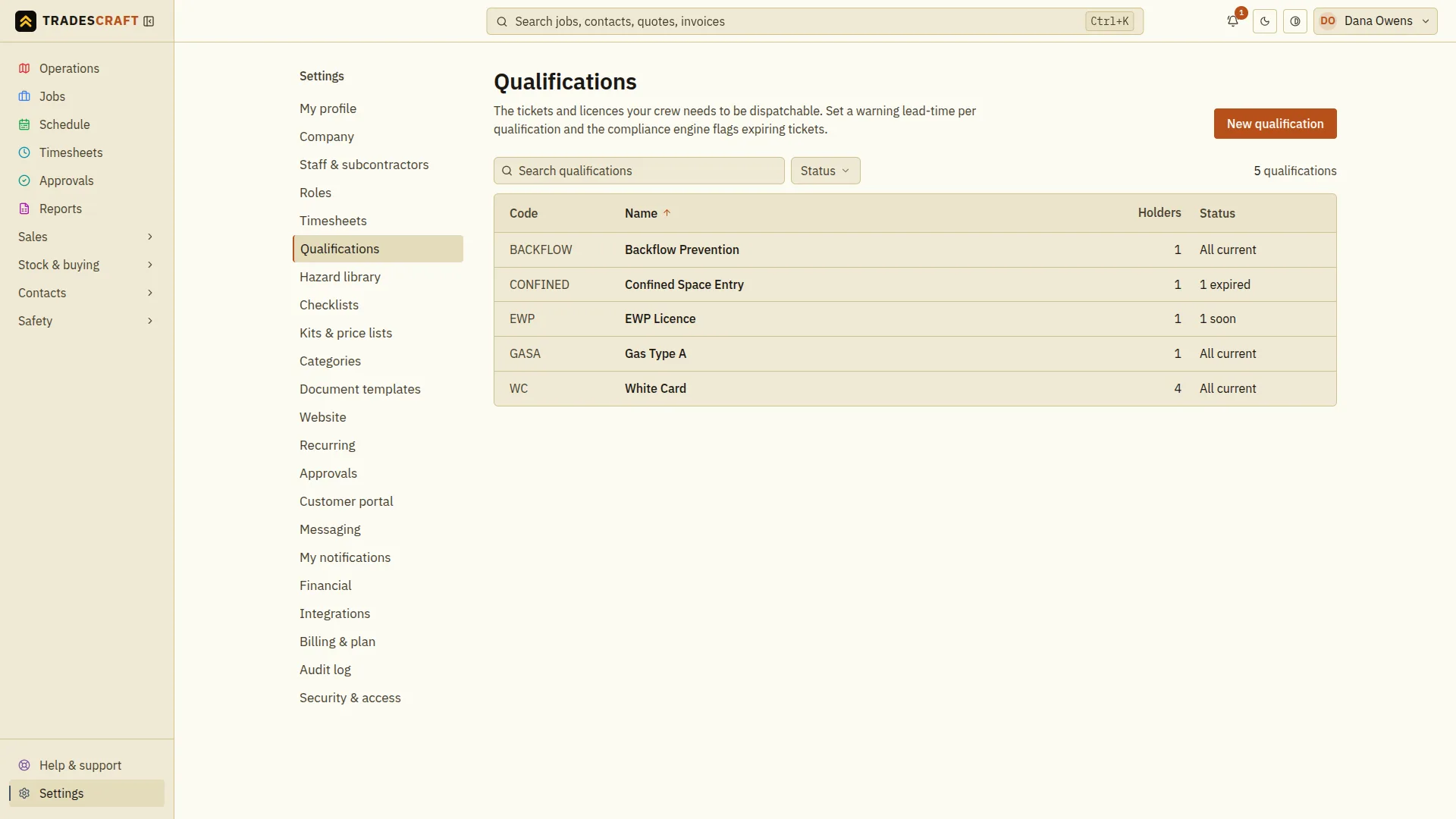Click the qualifications search magnifier icon
1456x819 pixels.
[507, 171]
